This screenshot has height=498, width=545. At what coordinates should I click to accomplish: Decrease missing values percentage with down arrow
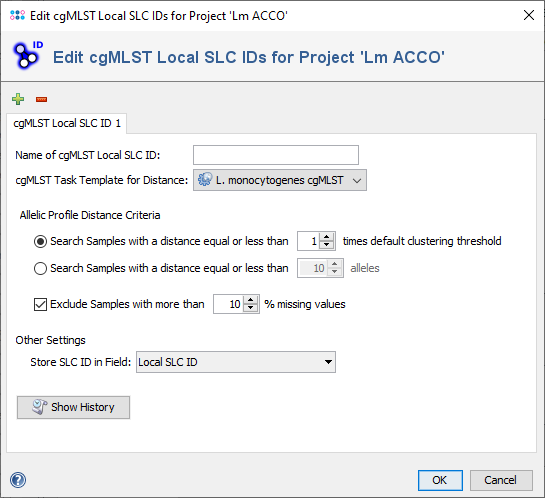click(x=251, y=308)
